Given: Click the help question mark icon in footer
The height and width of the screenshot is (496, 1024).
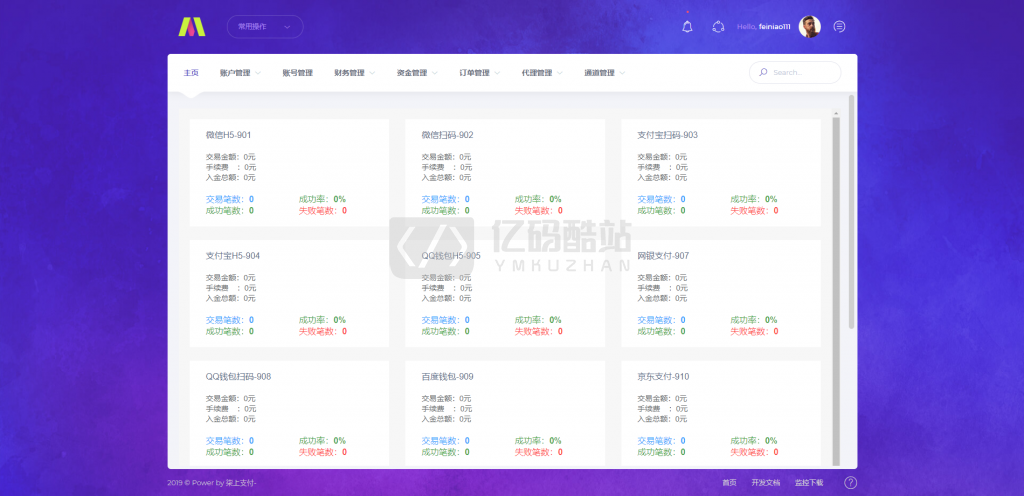Looking at the screenshot, I should click(x=850, y=483).
